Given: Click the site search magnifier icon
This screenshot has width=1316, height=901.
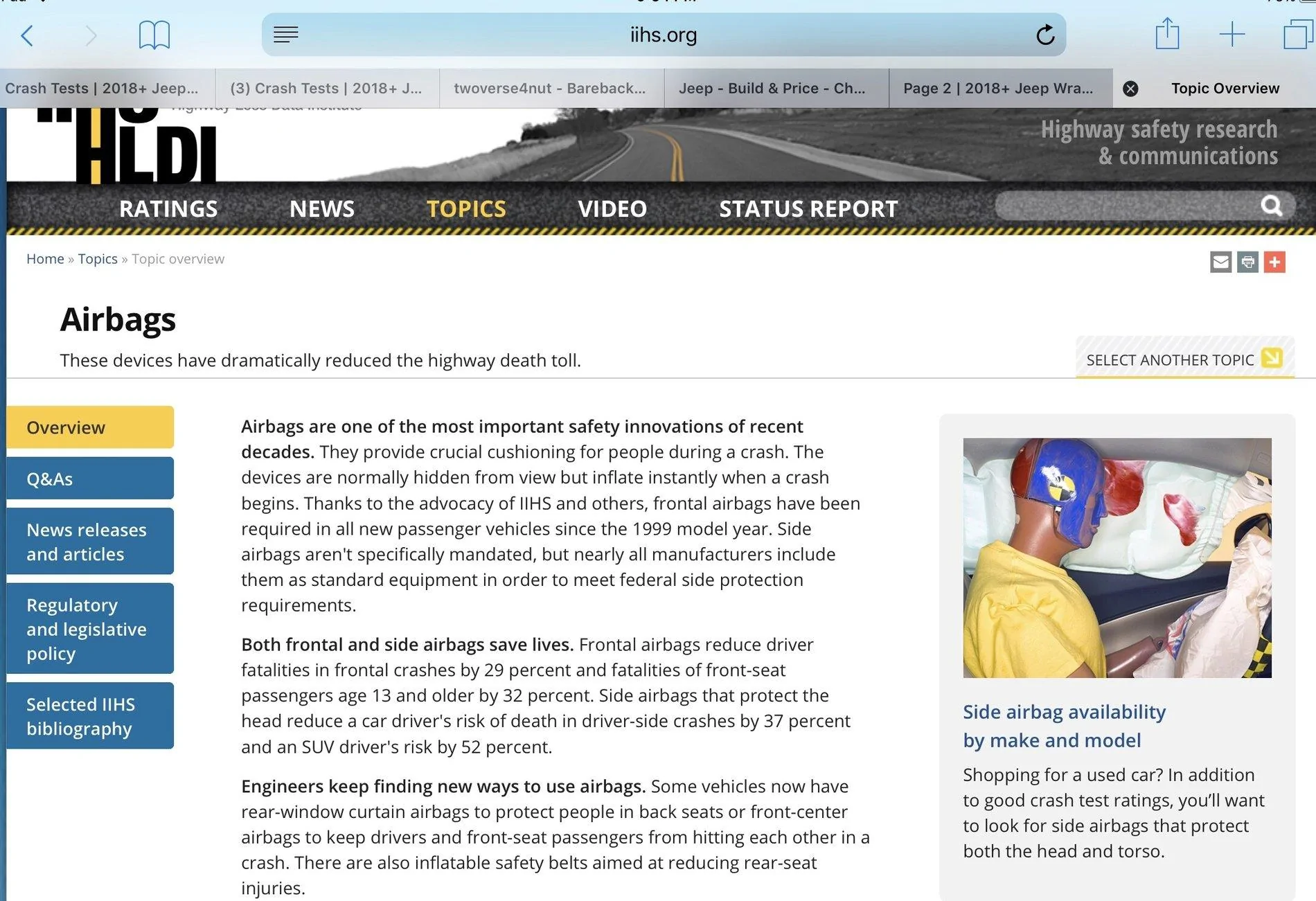Looking at the screenshot, I should [1272, 206].
